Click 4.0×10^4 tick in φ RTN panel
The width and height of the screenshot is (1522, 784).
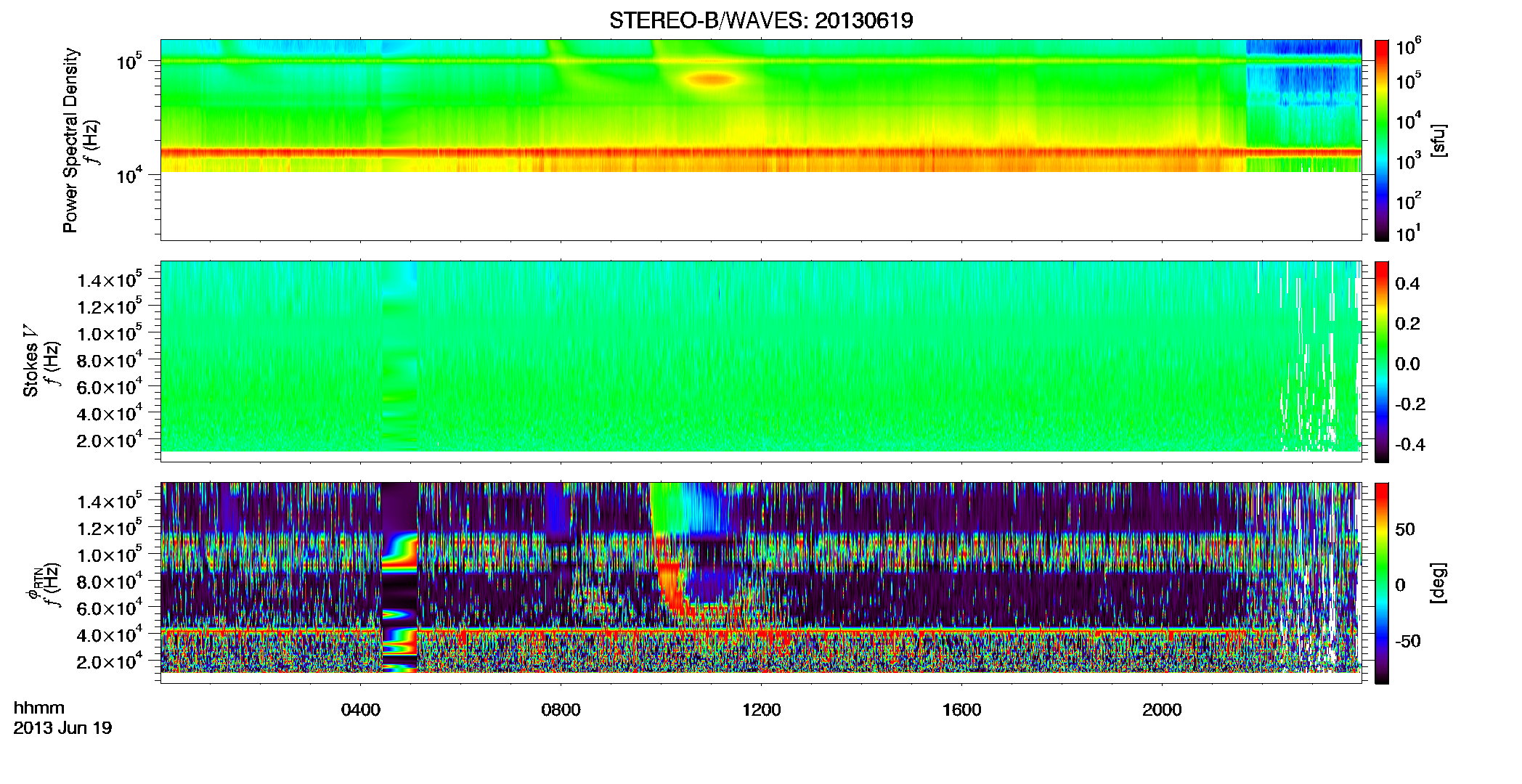(x=110, y=636)
